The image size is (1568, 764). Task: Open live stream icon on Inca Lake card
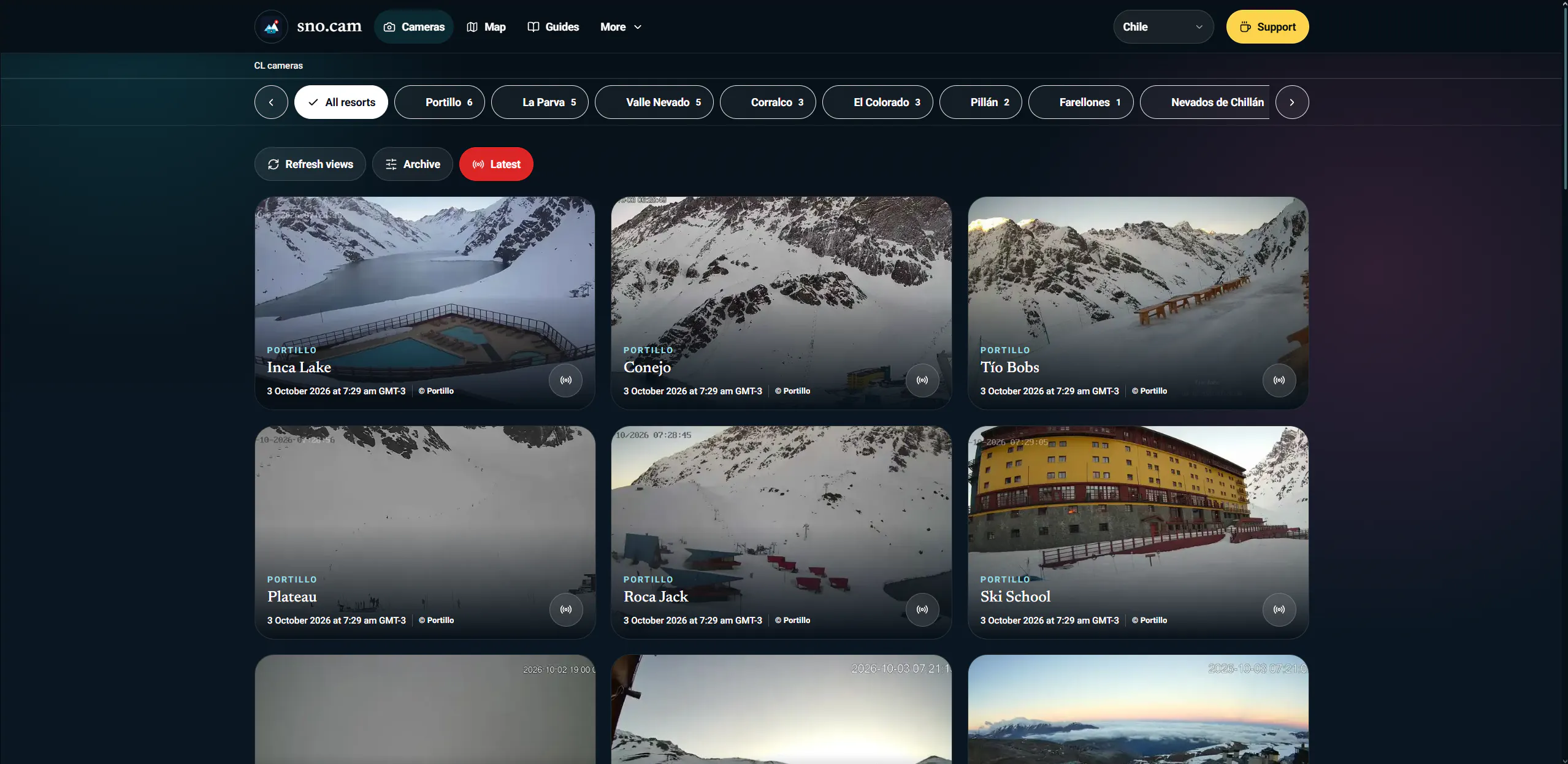pos(565,380)
